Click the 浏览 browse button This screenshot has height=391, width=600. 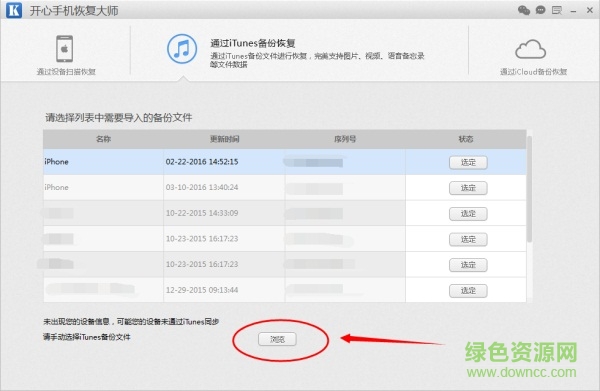click(x=277, y=339)
